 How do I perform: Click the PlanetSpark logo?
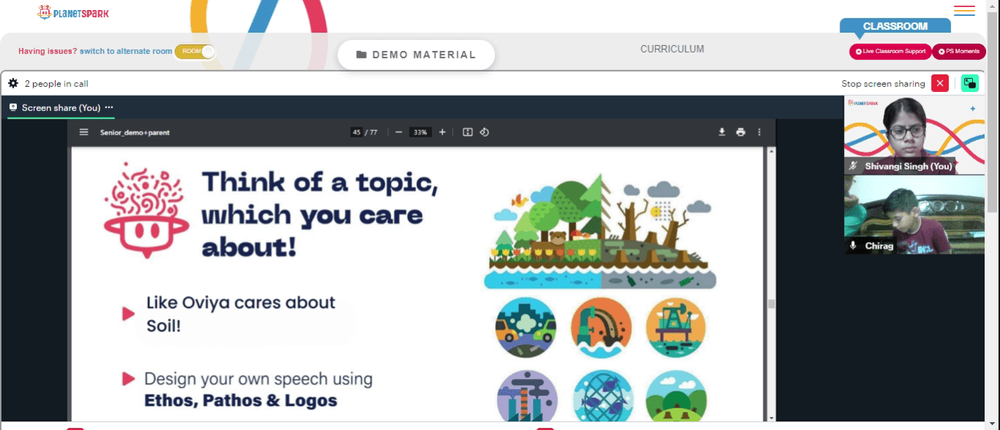pos(73,12)
